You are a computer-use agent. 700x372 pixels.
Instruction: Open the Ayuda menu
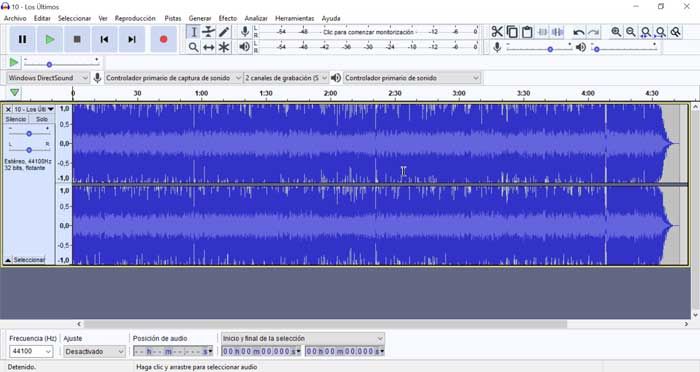(x=331, y=18)
